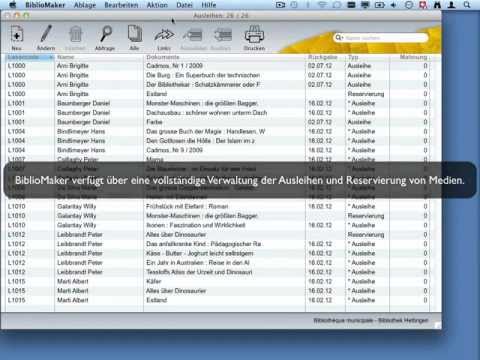
Task: Select the 'Das anfallkranke Kind' row
Action: [218, 244]
